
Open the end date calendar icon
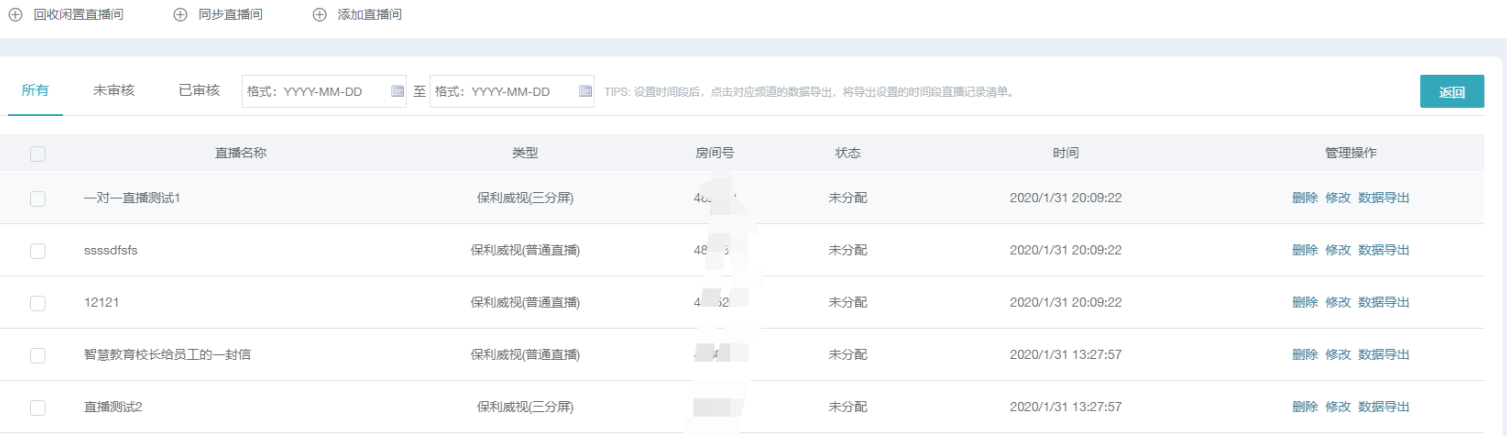point(586,91)
